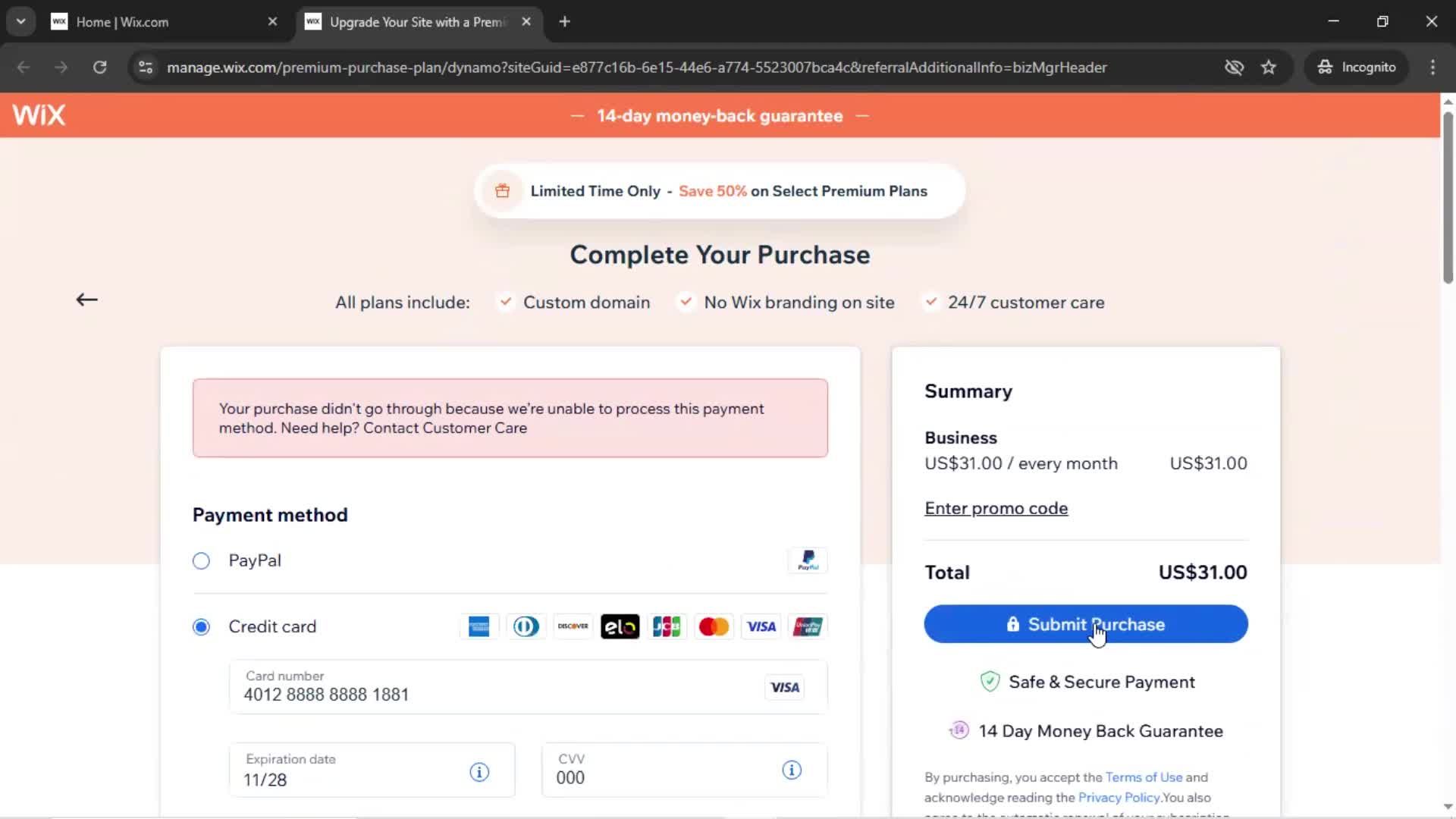Click the payment error message box
1456x819 pixels.
(510, 418)
